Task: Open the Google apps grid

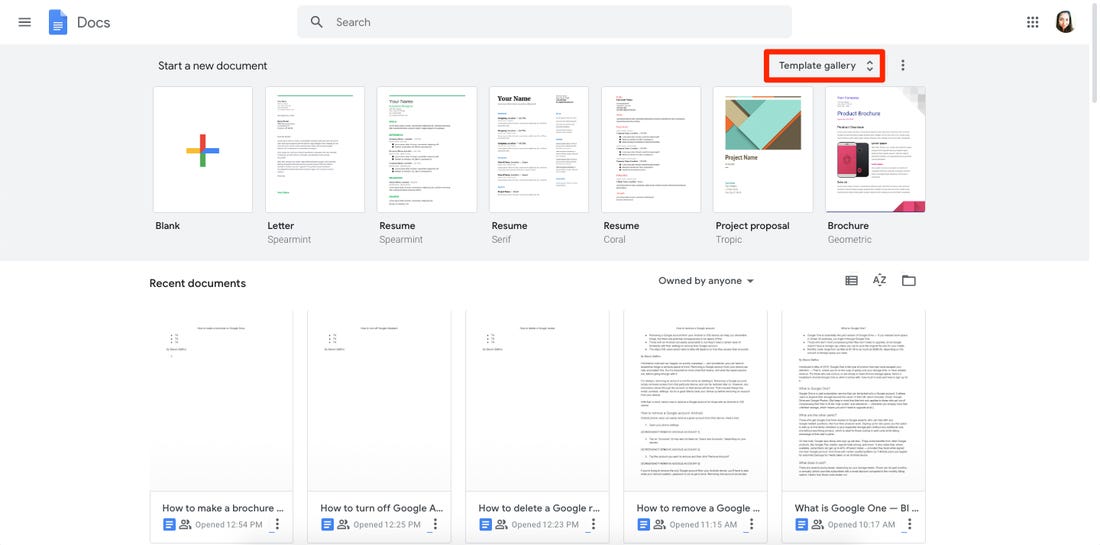Action: pos(1033,22)
